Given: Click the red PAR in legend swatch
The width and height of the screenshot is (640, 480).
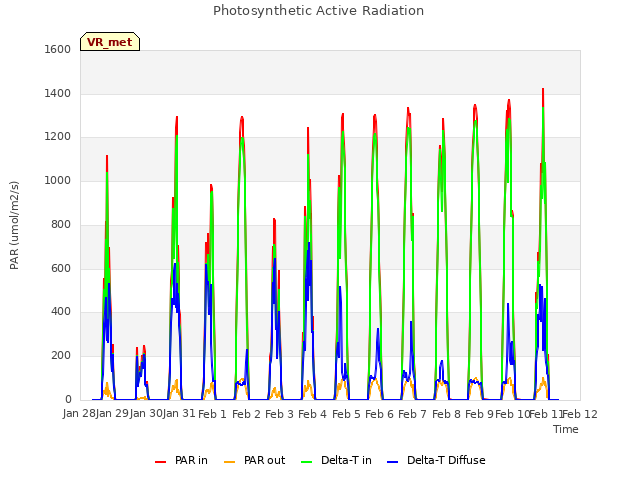Looking at the screenshot, I should pos(160,462).
